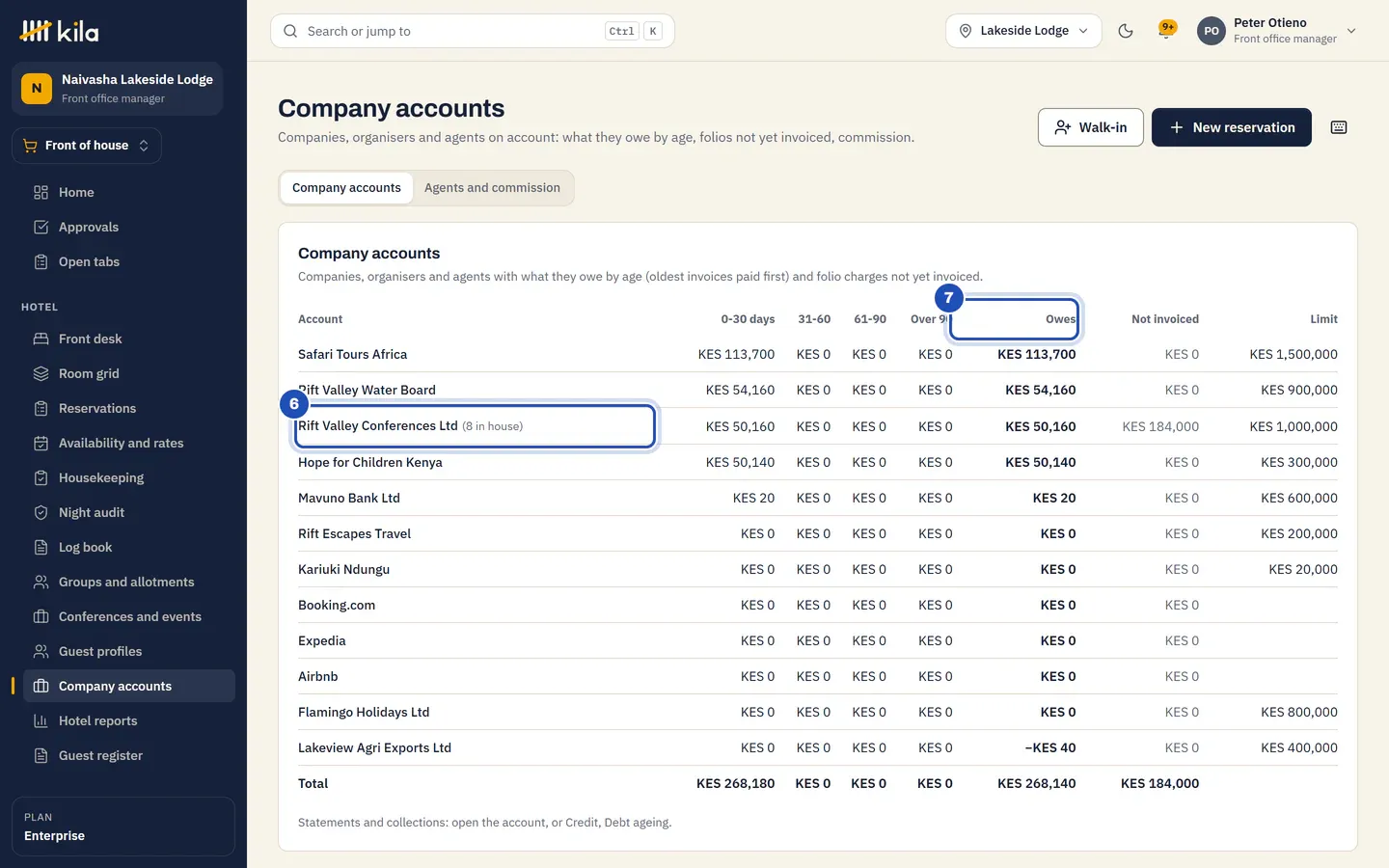
Task: Expand the Front of house switcher
Action: tap(87, 146)
